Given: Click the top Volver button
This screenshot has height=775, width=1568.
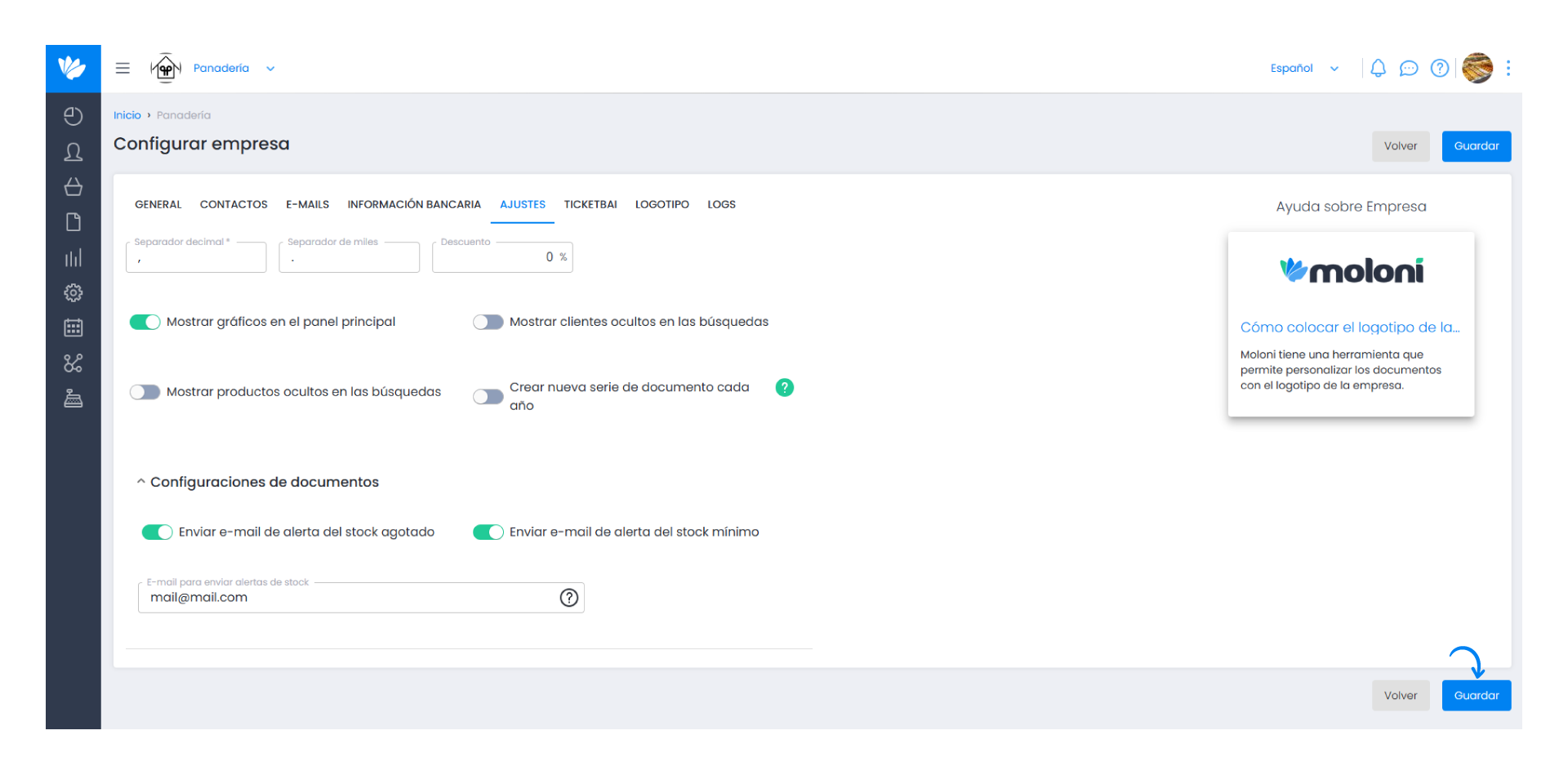Looking at the screenshot, I should coord(1401,146).
